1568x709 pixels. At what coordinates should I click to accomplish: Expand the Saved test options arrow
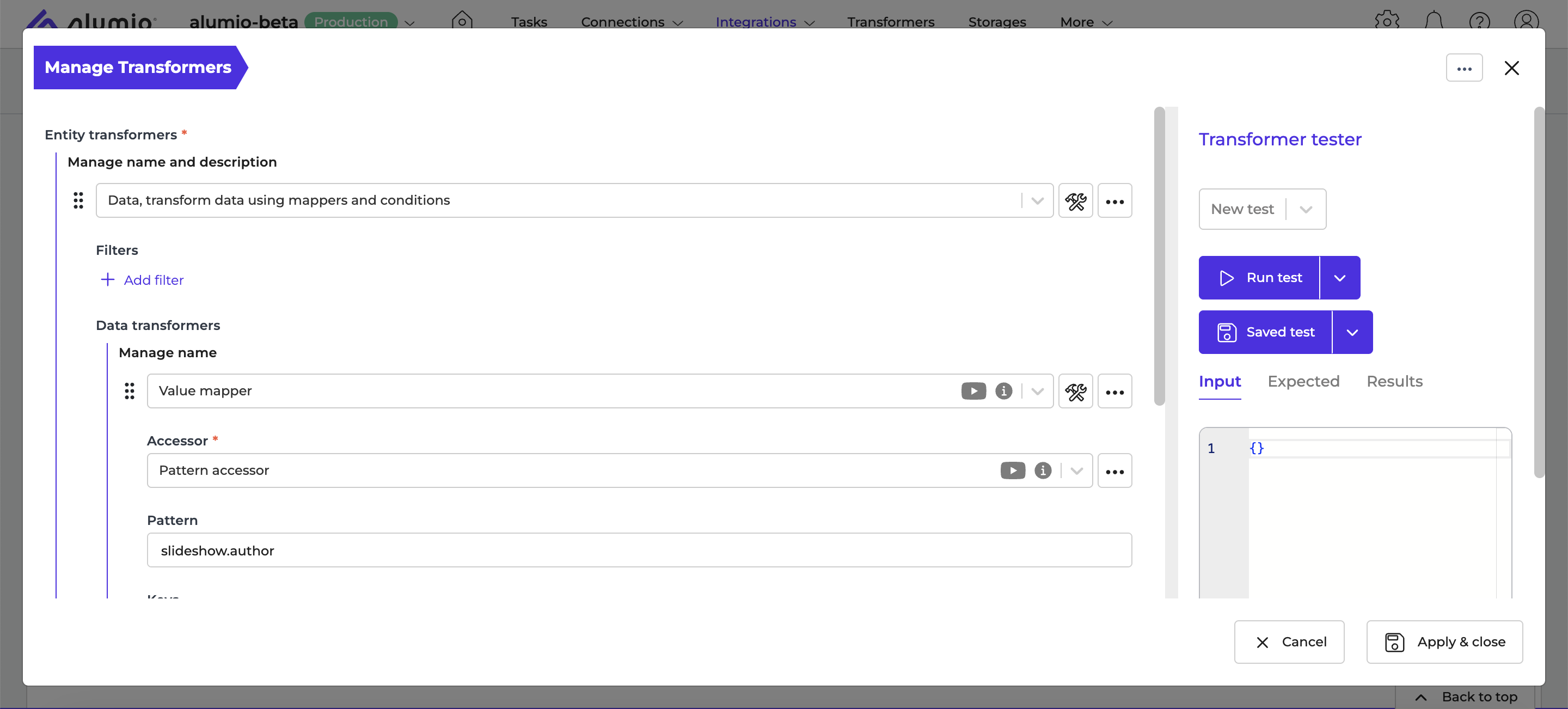(1352, 332)
